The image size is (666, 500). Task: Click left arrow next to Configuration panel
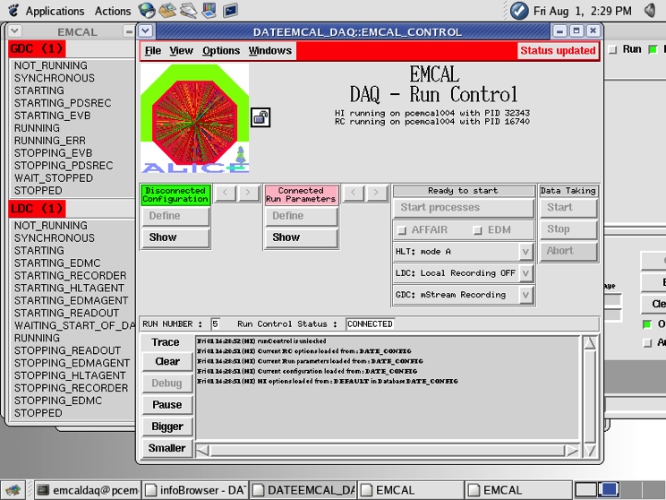coord(225,193)
